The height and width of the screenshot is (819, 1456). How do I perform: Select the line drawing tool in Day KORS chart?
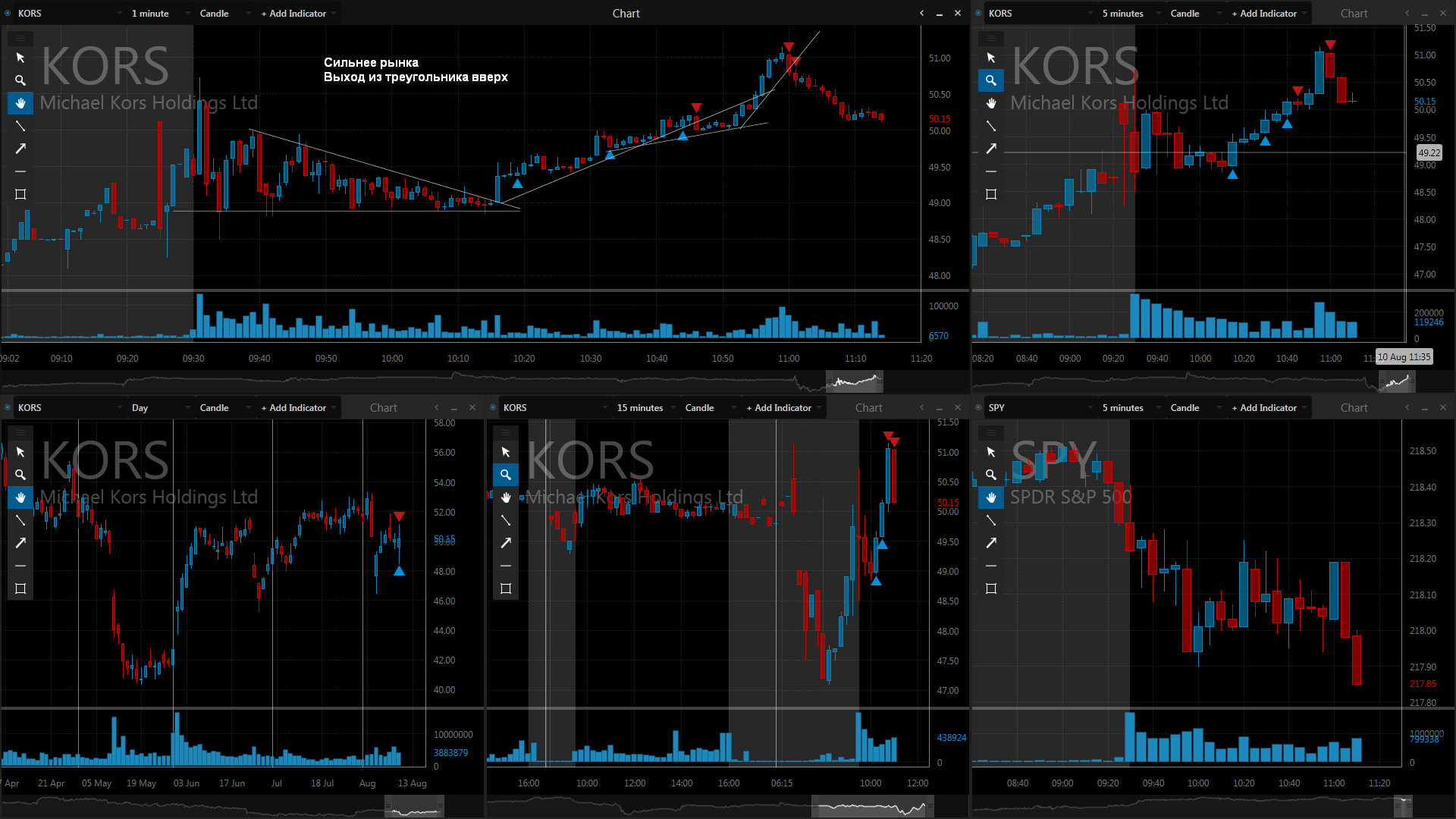tap(20, 520)
